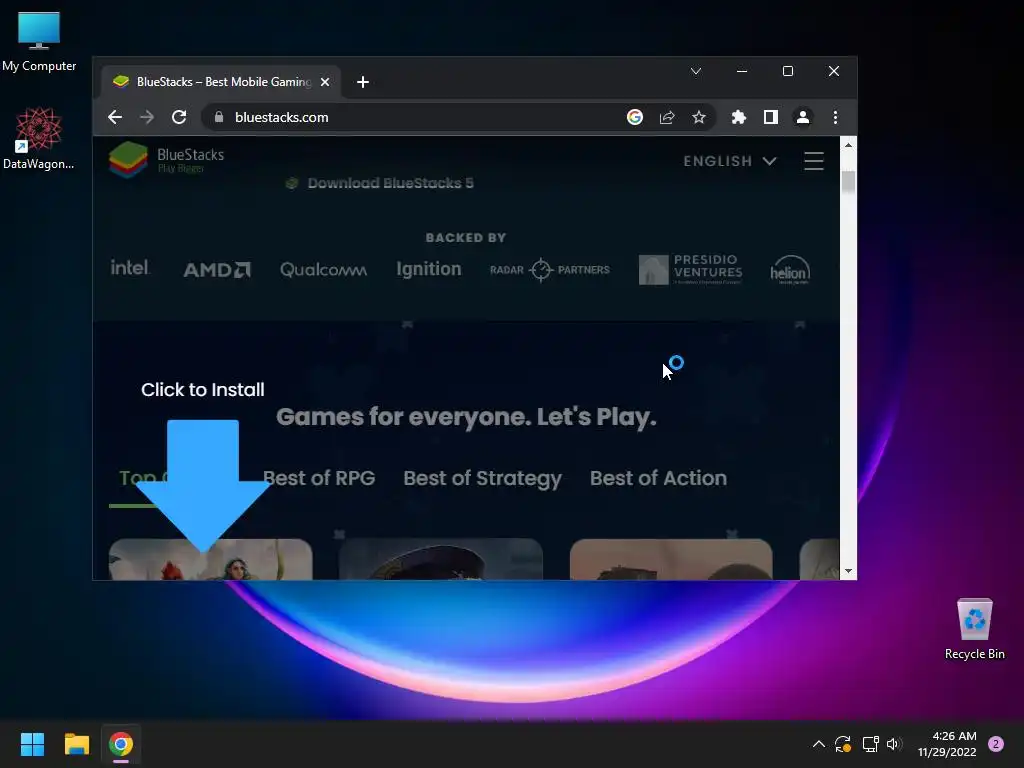This screenshot has width=1024, height=768.
Task: Click the vertical scrollbar thumb
Action: pos(848,182)
